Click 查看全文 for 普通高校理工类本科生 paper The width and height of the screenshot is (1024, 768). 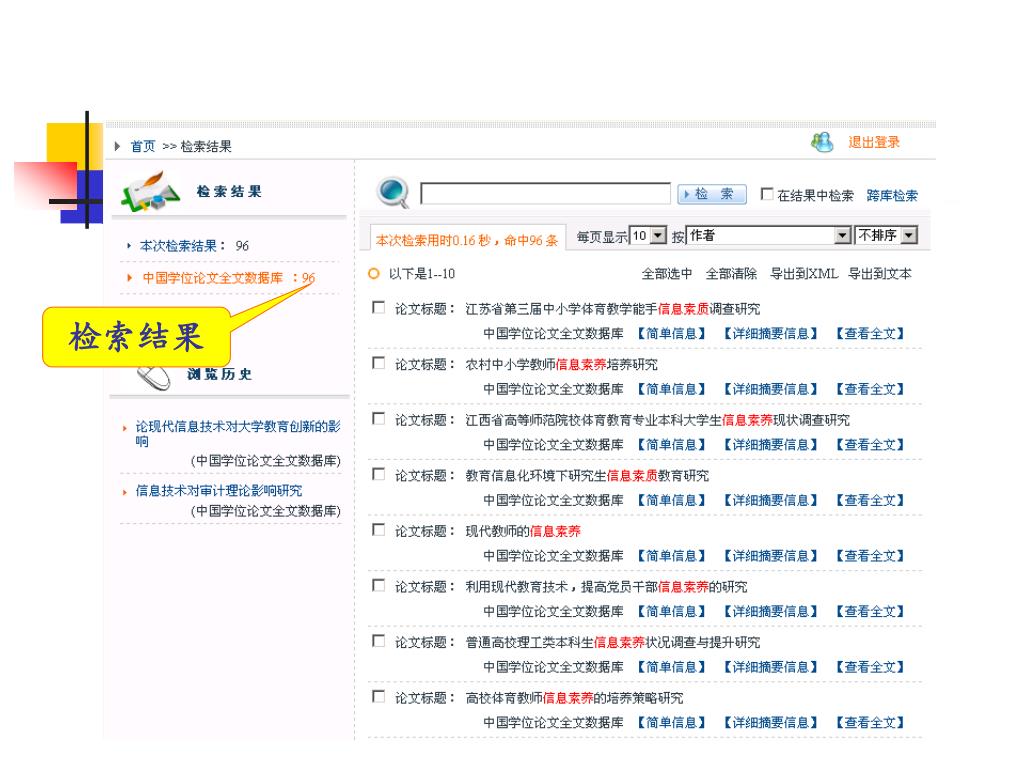pyautogui.click(x=871, y=666)
